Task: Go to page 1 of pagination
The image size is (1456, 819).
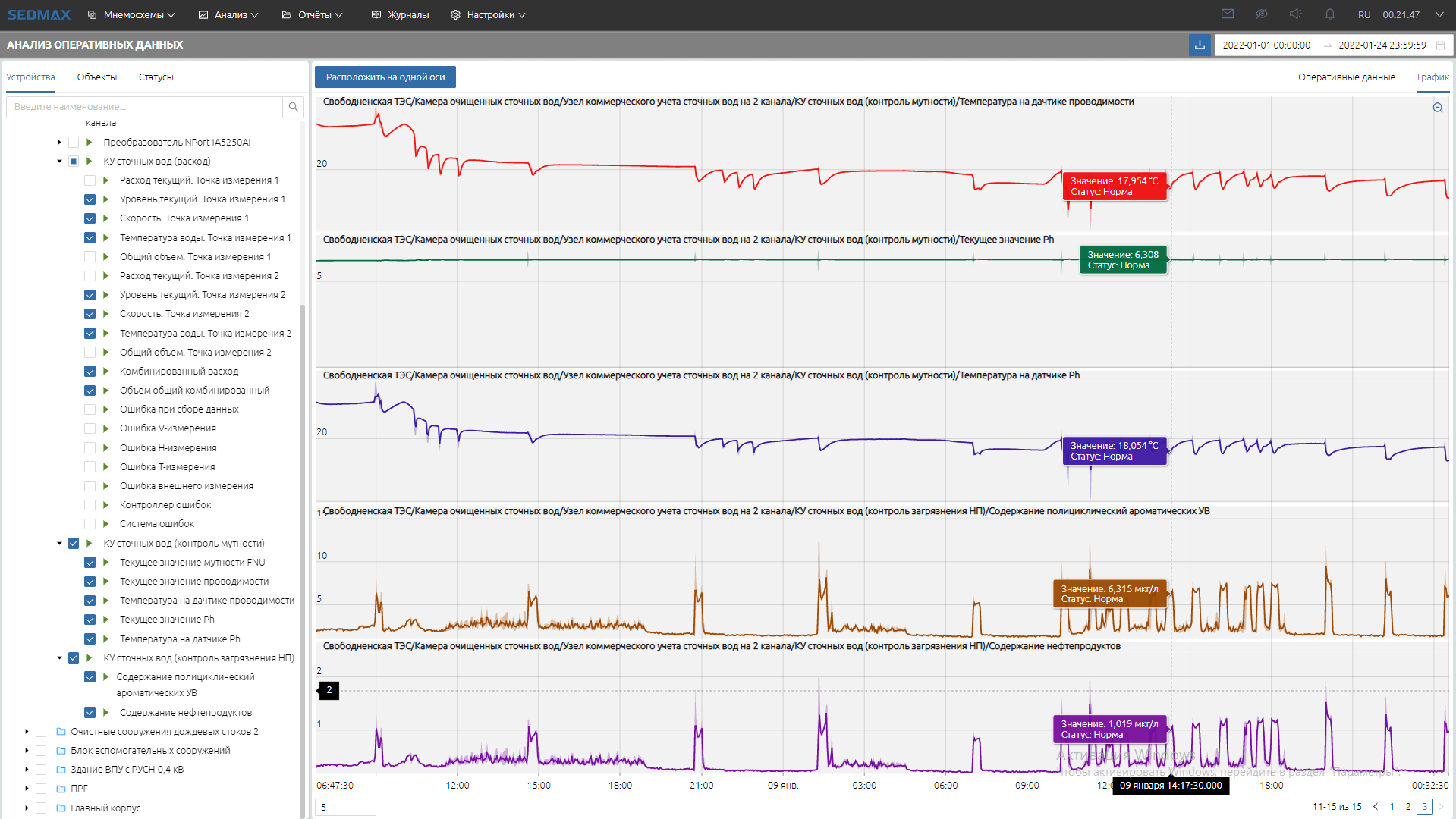Action: coord(1392,807)
